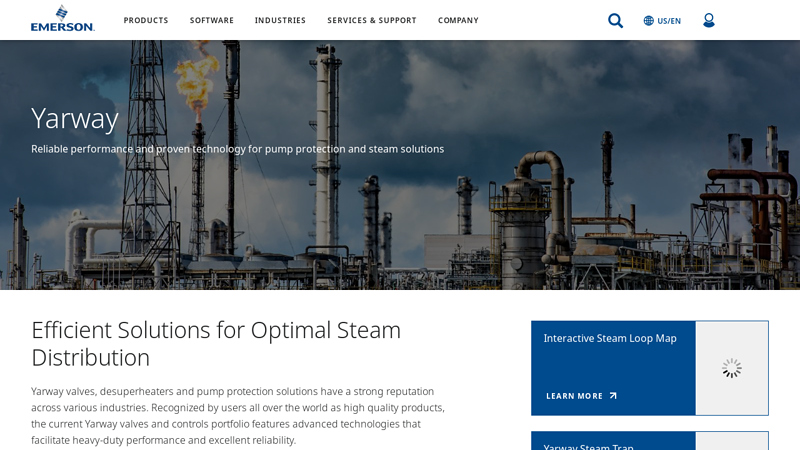Click the Efficient Solutions for Optimal Steam heading
The image size is (800, 450).
point(216,343)
